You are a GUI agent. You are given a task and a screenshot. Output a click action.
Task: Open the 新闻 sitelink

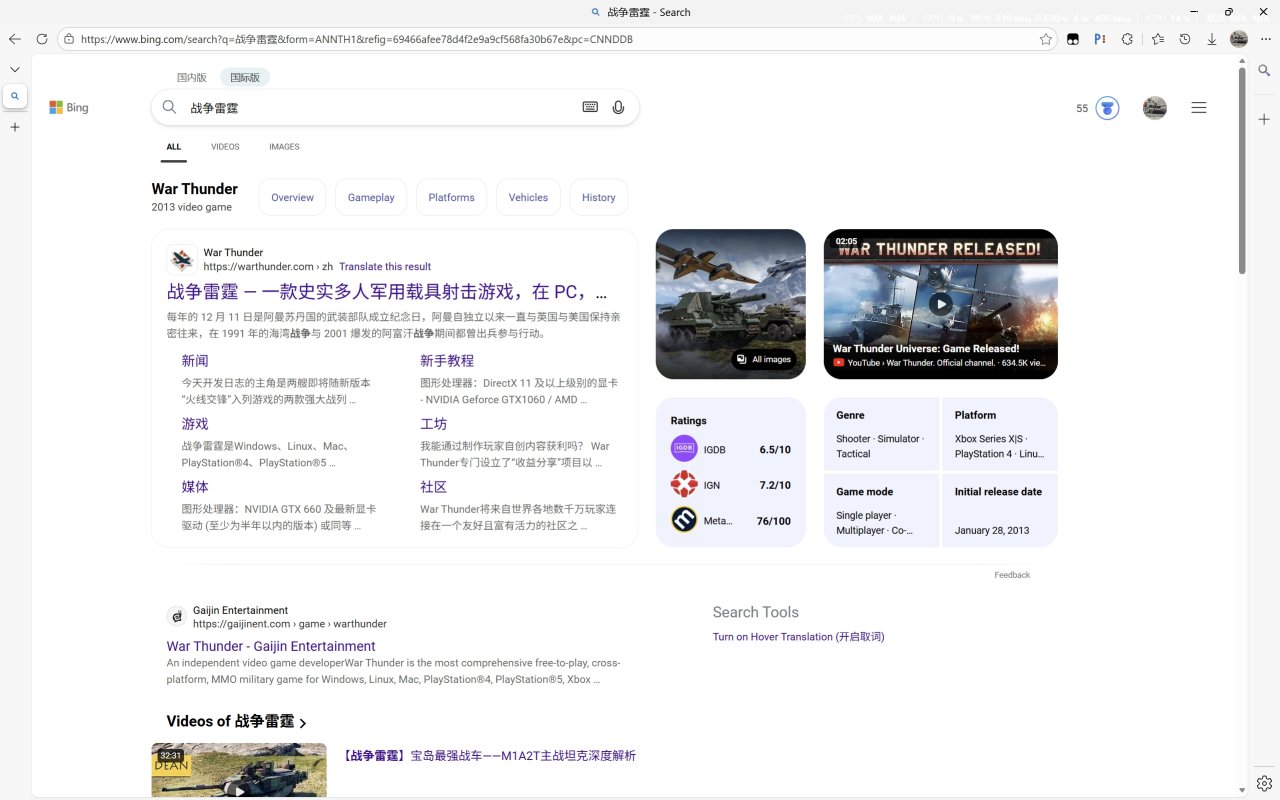point(195,361)
